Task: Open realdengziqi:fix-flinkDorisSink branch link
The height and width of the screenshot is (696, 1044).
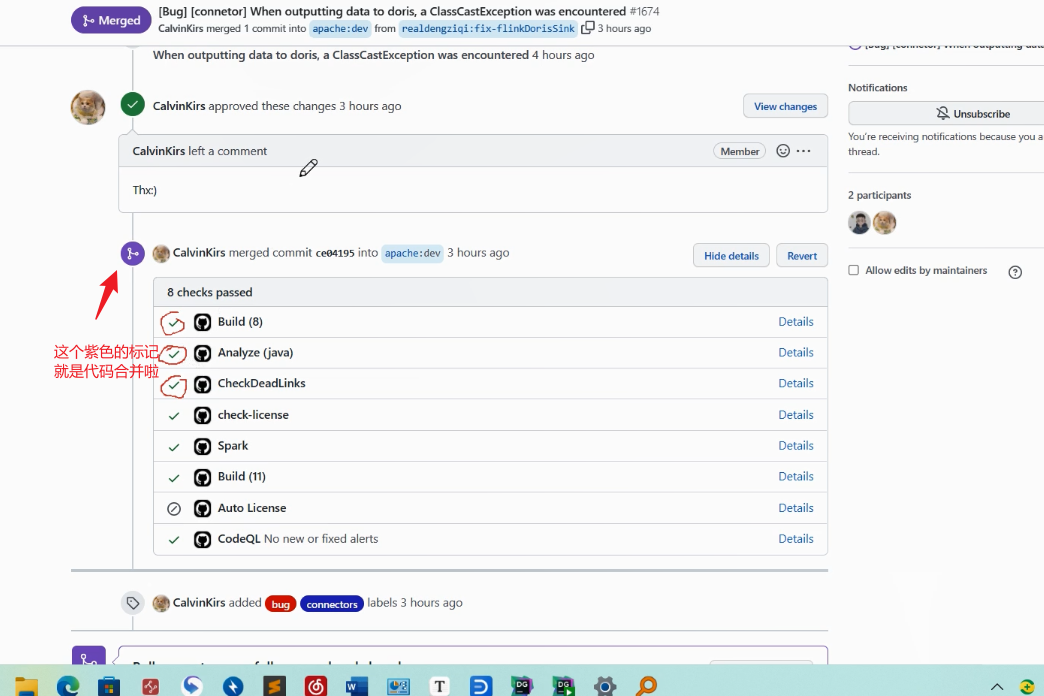Action: (488, 29)
